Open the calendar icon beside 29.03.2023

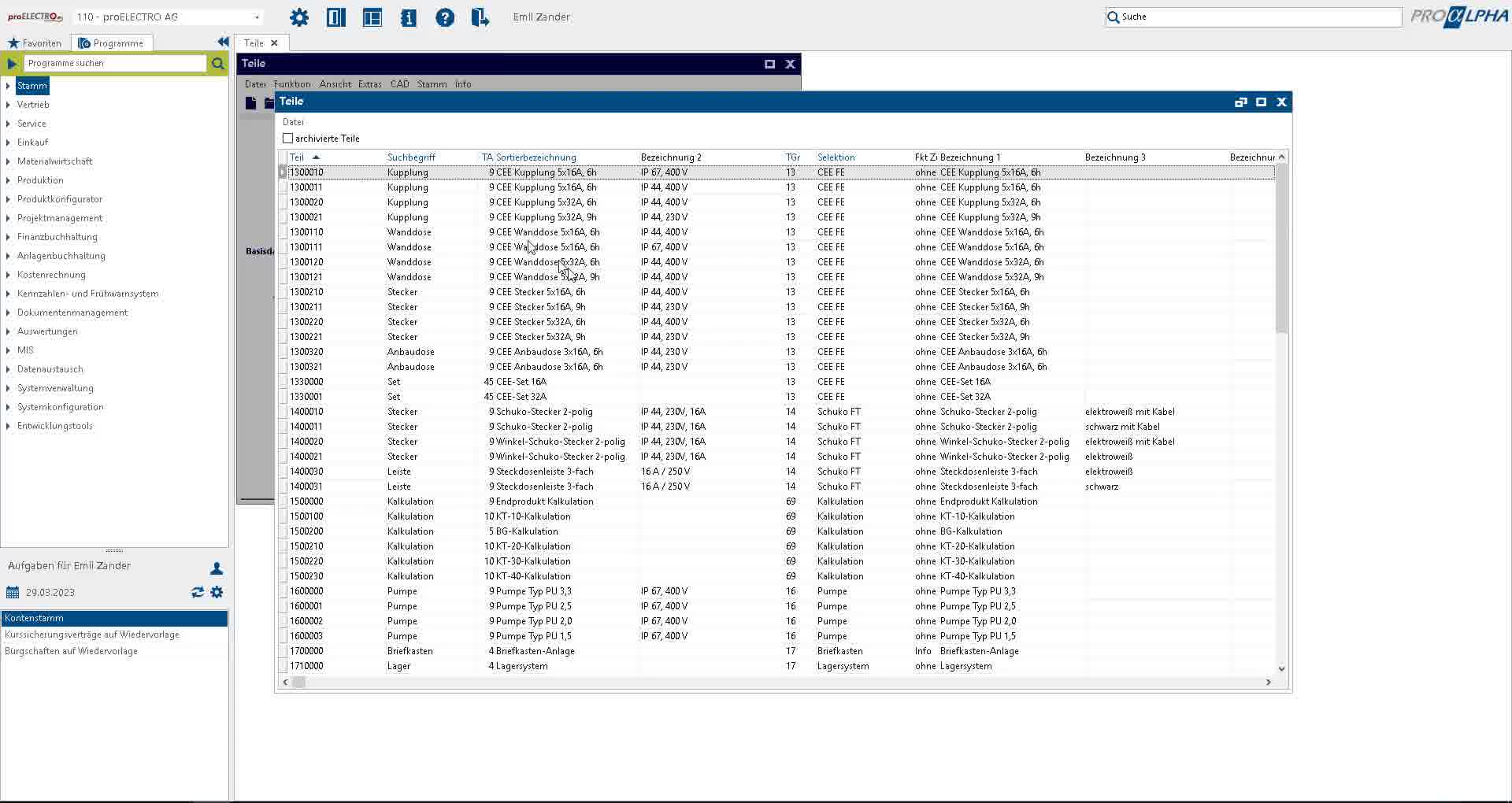pos(13,592)
